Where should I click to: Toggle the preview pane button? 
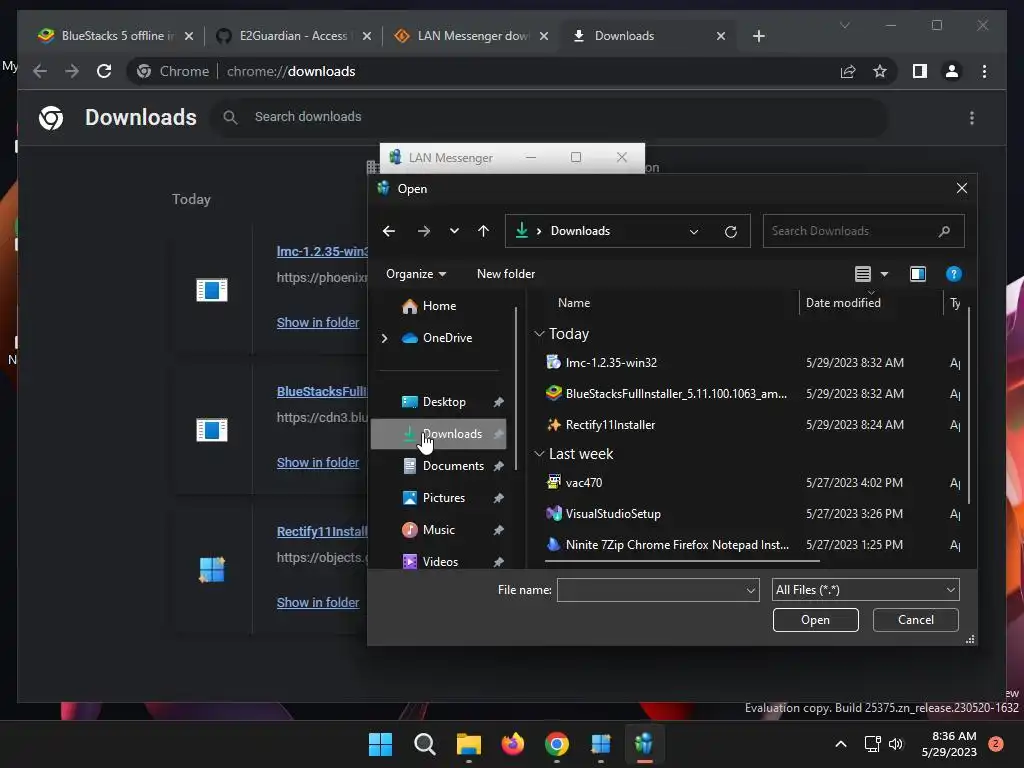[x=918, y=274]
